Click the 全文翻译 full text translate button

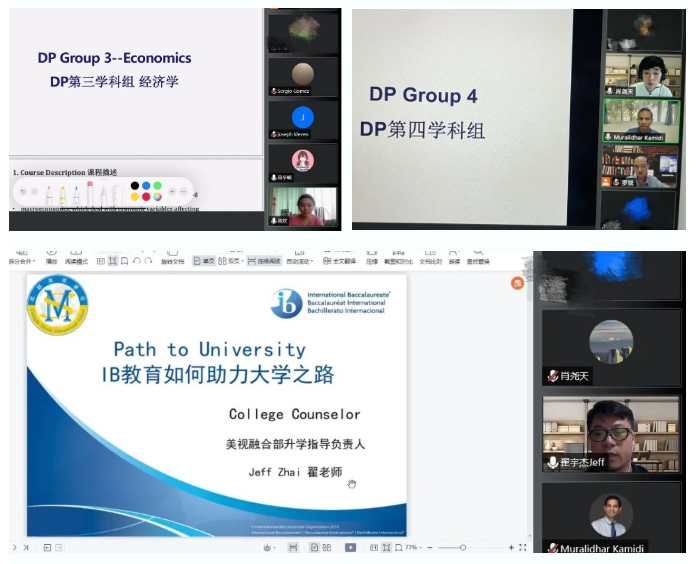click(340, 261)
